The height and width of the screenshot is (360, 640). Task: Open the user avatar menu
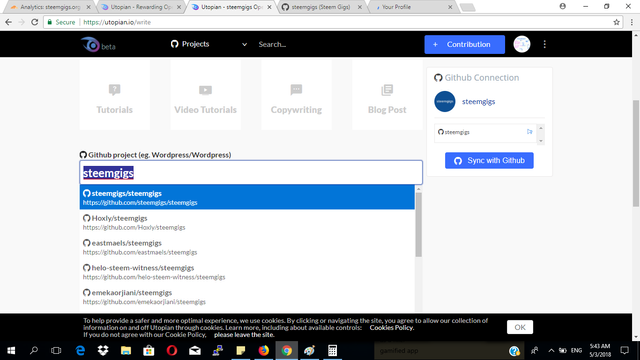click(x=522, y=44)
